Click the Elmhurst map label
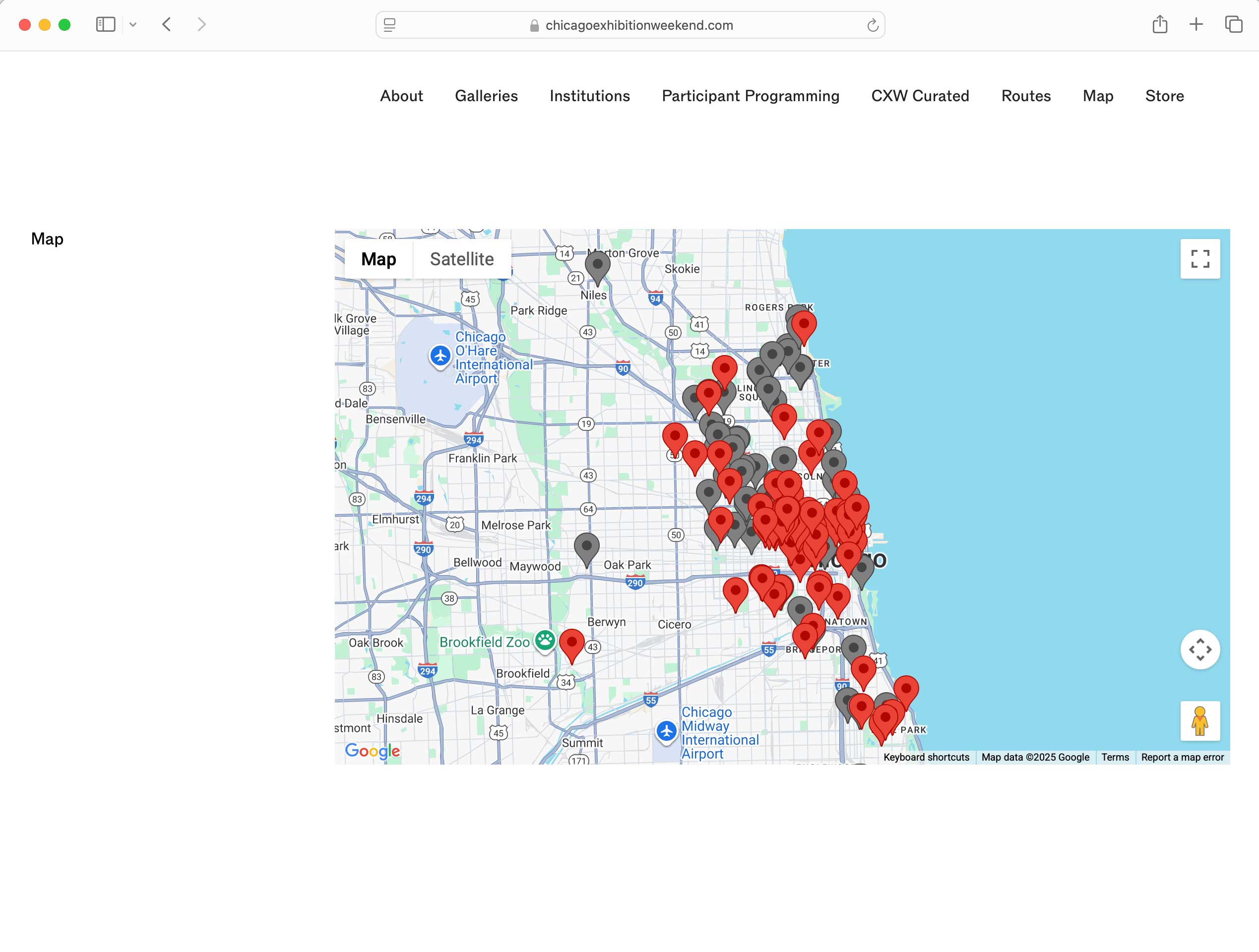 (x=395, y=519)
